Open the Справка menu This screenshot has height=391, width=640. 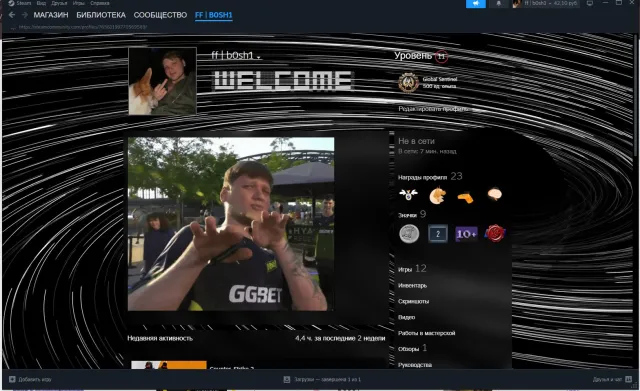[x=100, y=3]
